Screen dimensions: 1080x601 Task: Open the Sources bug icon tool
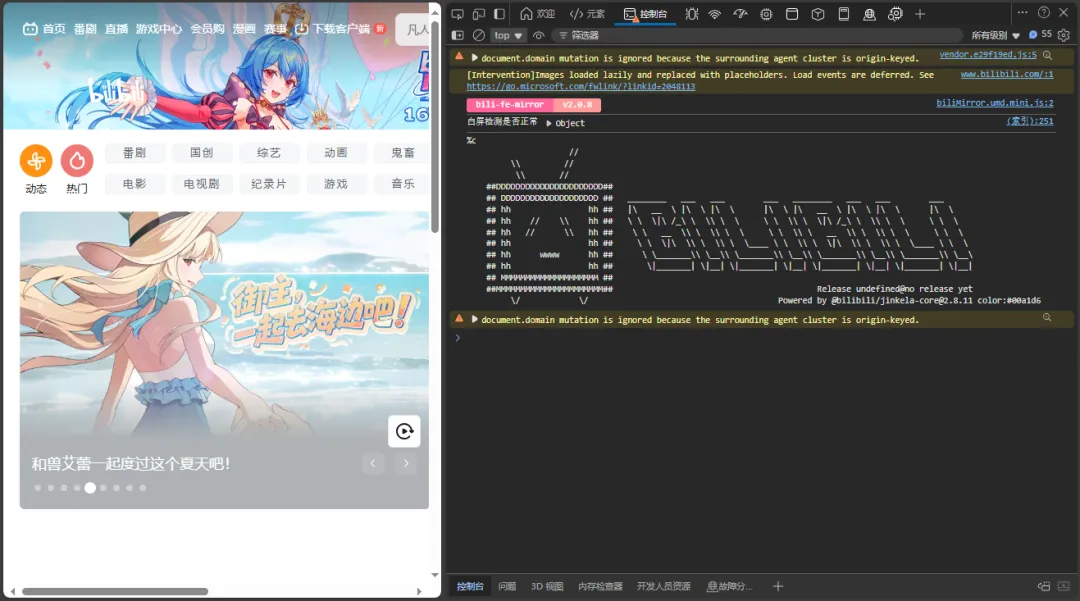[692, 14]
